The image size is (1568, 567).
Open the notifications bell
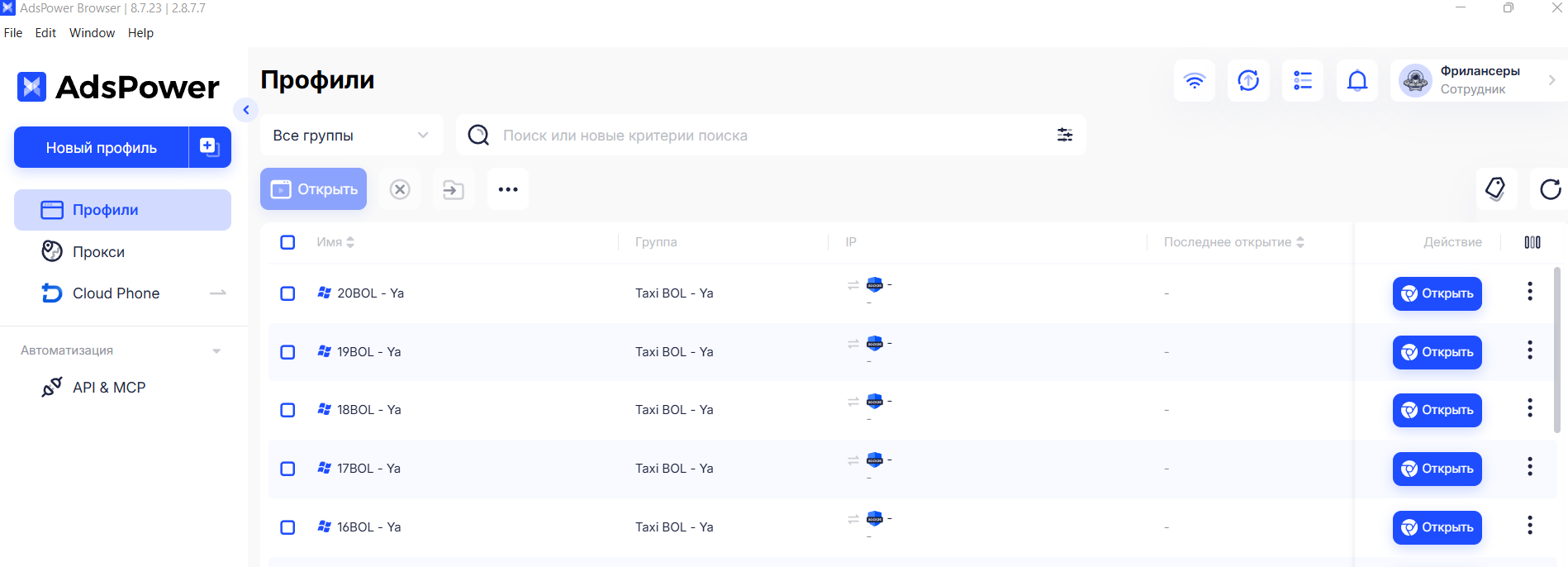point(1357,81)
